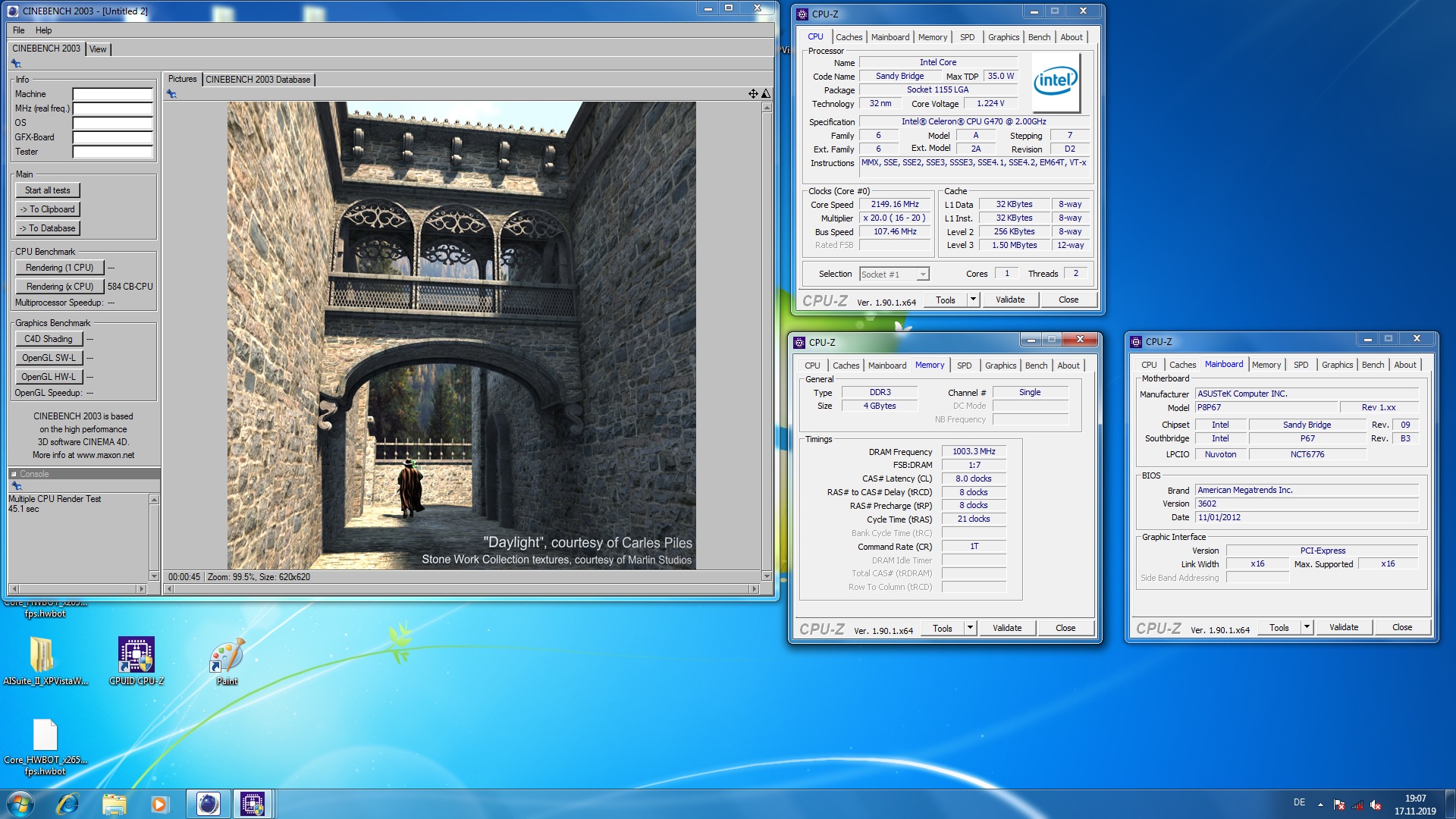Open About tab in Mainboard CPU-Z window
Screen dimensions: 1456x819
pyautogui.click(x=1404, y=365)
